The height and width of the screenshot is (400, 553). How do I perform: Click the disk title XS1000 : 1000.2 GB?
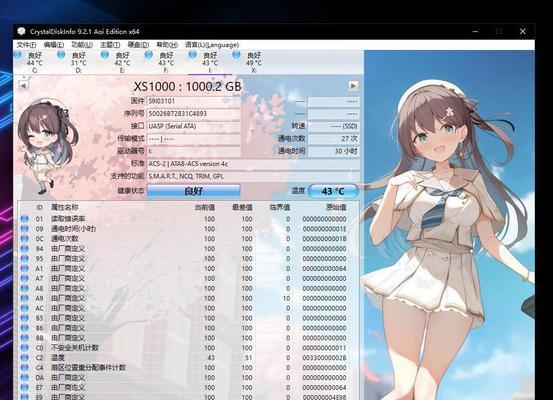[x=188, y=86]
